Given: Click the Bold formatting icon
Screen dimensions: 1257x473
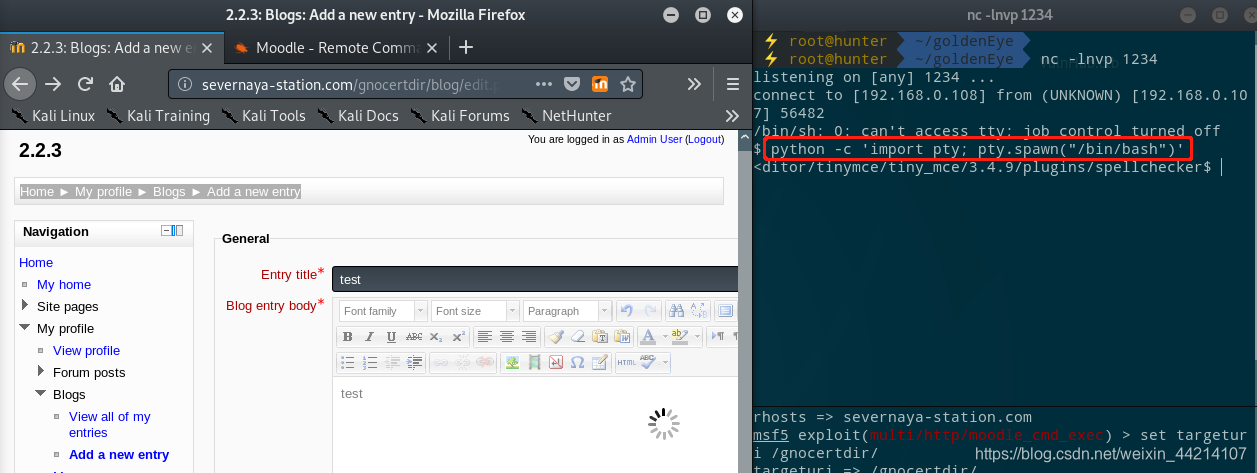Looking at the screenshot, I should pos(347,337).
